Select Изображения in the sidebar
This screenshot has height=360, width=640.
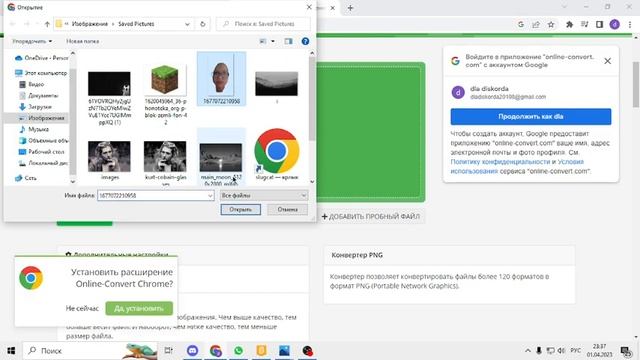point(41,118)
